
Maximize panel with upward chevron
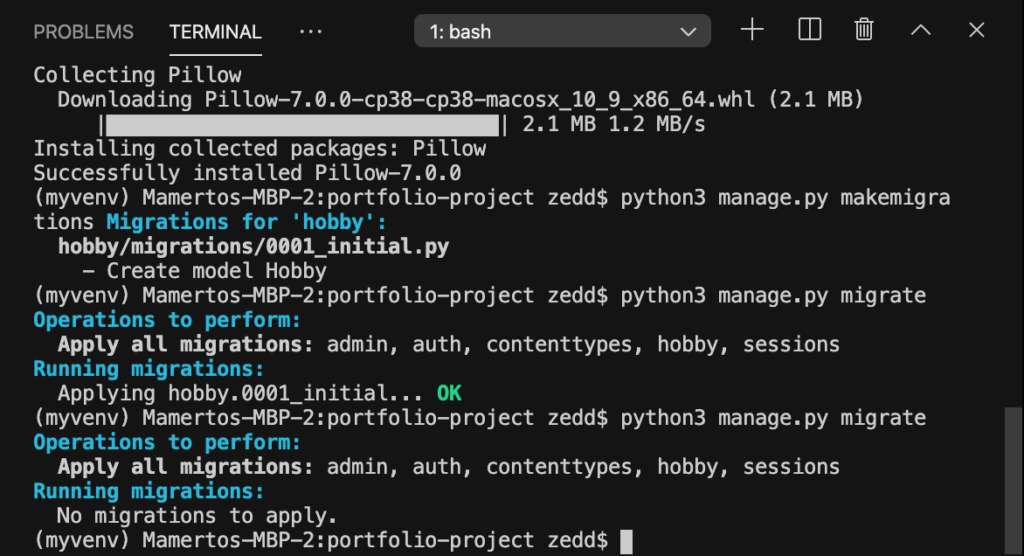[x=921, y=30]
